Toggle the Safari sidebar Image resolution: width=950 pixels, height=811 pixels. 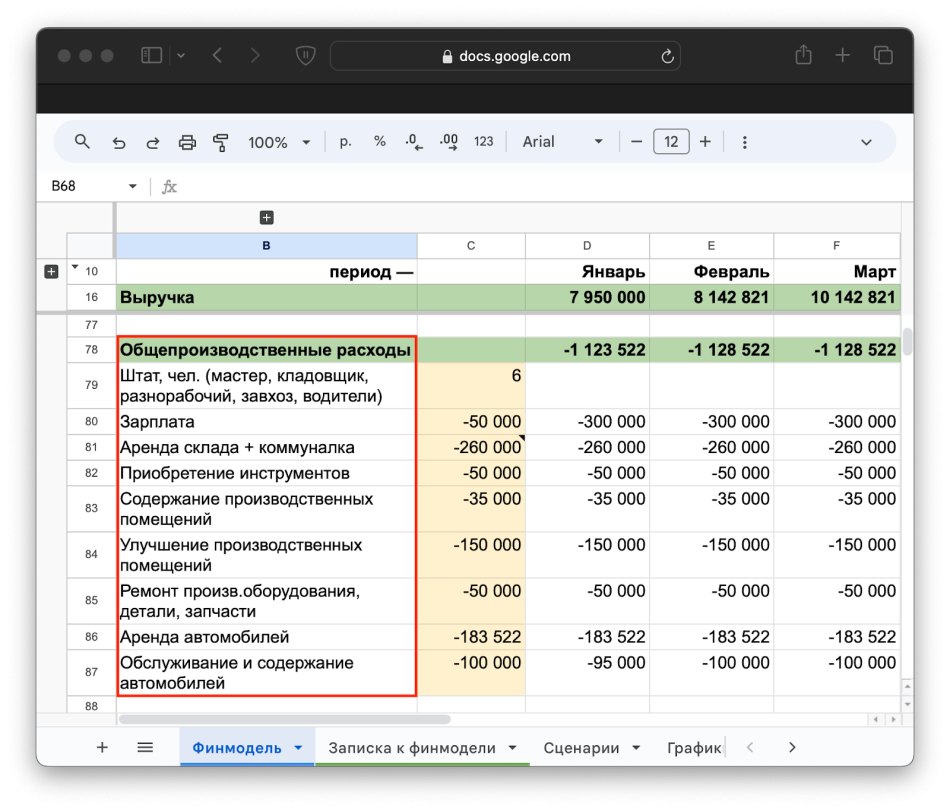point(151,56)
